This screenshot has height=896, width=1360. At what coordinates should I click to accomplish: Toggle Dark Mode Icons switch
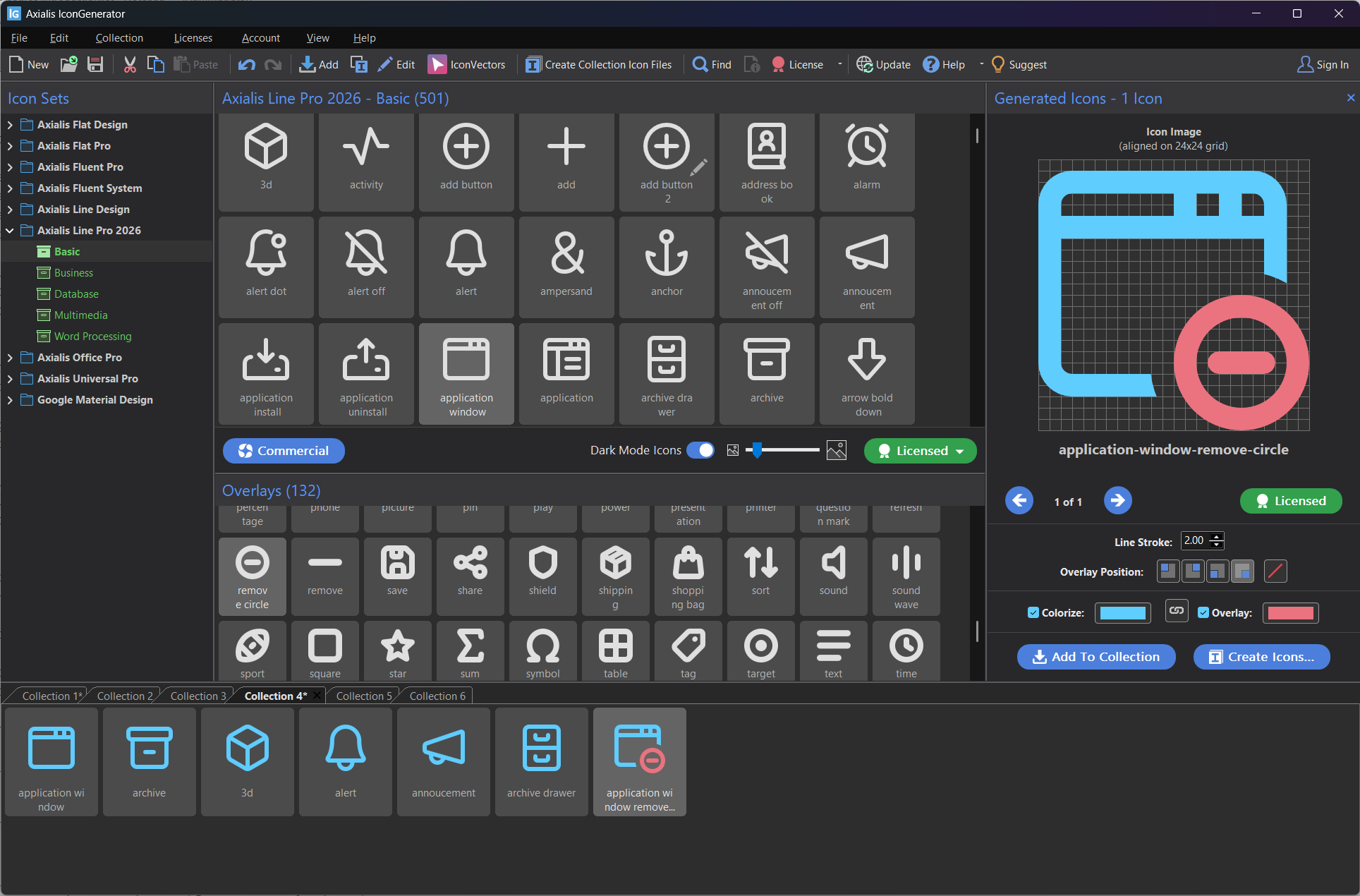tap(700, 450)
